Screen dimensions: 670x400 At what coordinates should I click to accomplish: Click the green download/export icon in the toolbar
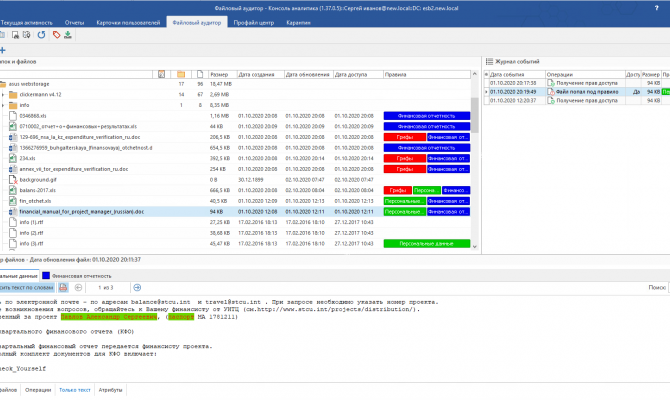pyautogui.click(x=68, y=34)
